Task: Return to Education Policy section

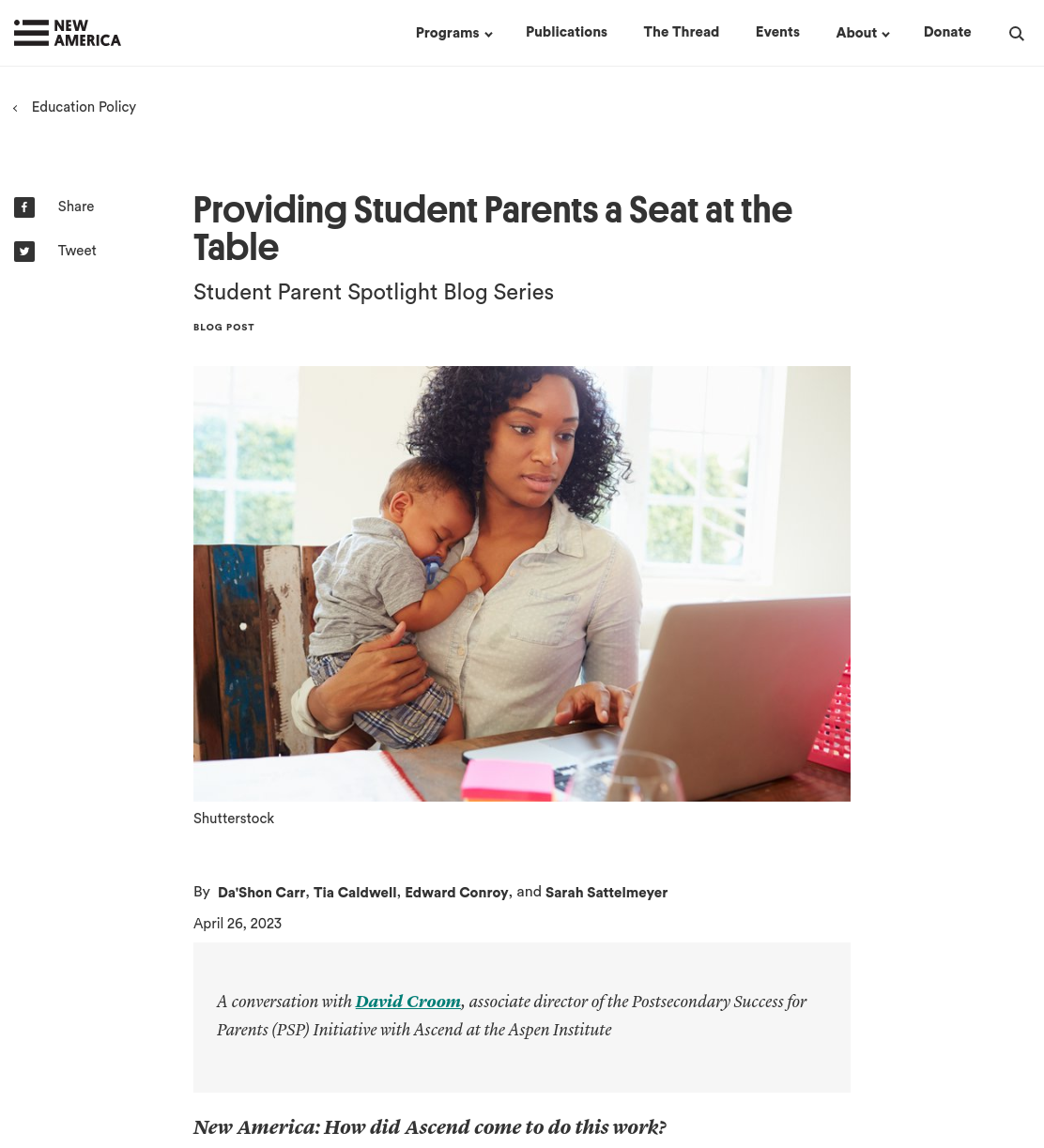Action: tap(84, 107)
